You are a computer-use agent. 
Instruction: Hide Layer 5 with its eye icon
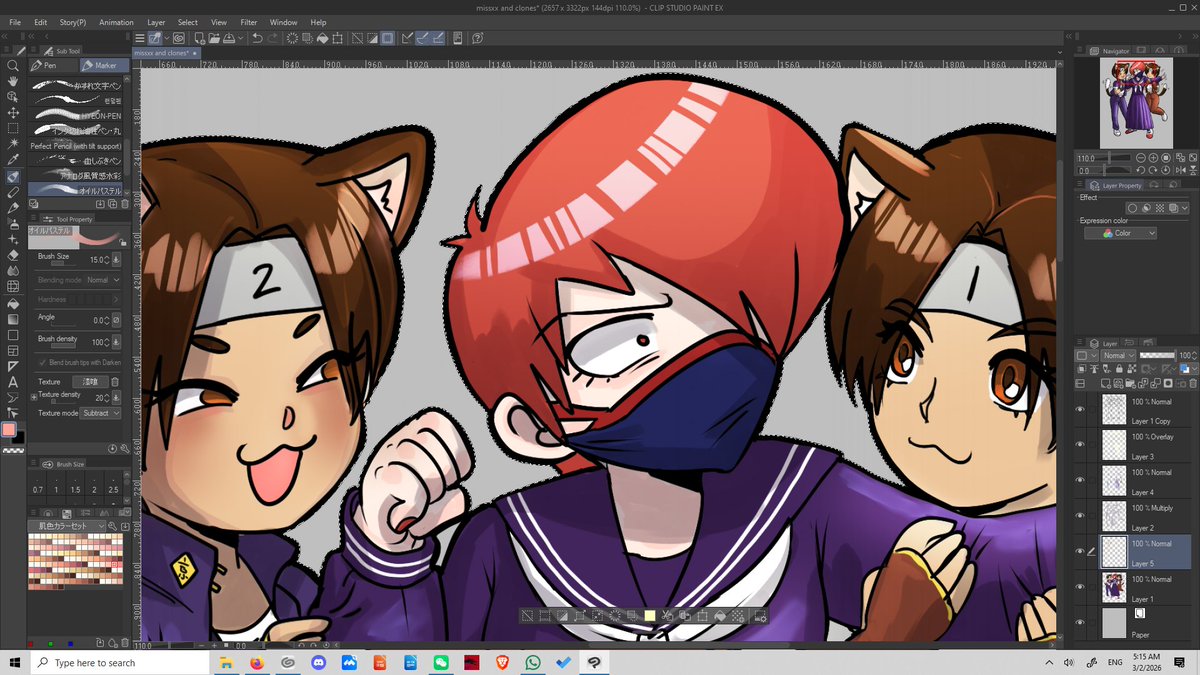[x=1080, y=551]
